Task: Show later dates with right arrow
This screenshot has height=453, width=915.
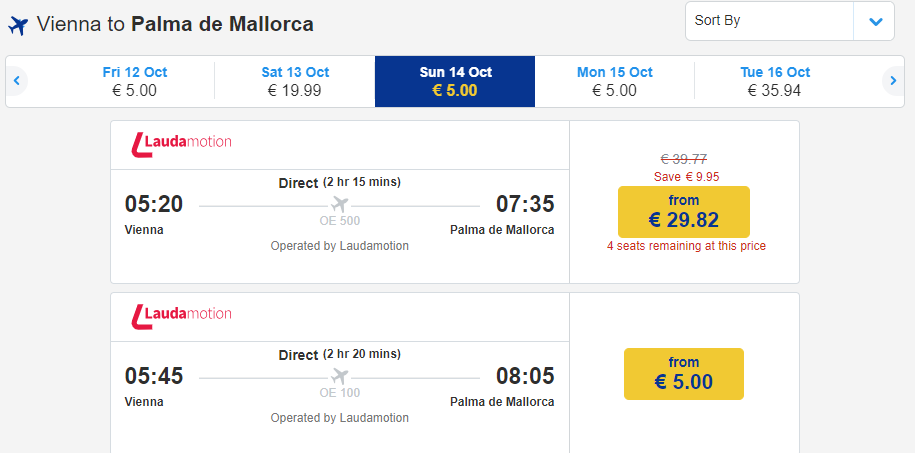Action: [x=893, y=81]
